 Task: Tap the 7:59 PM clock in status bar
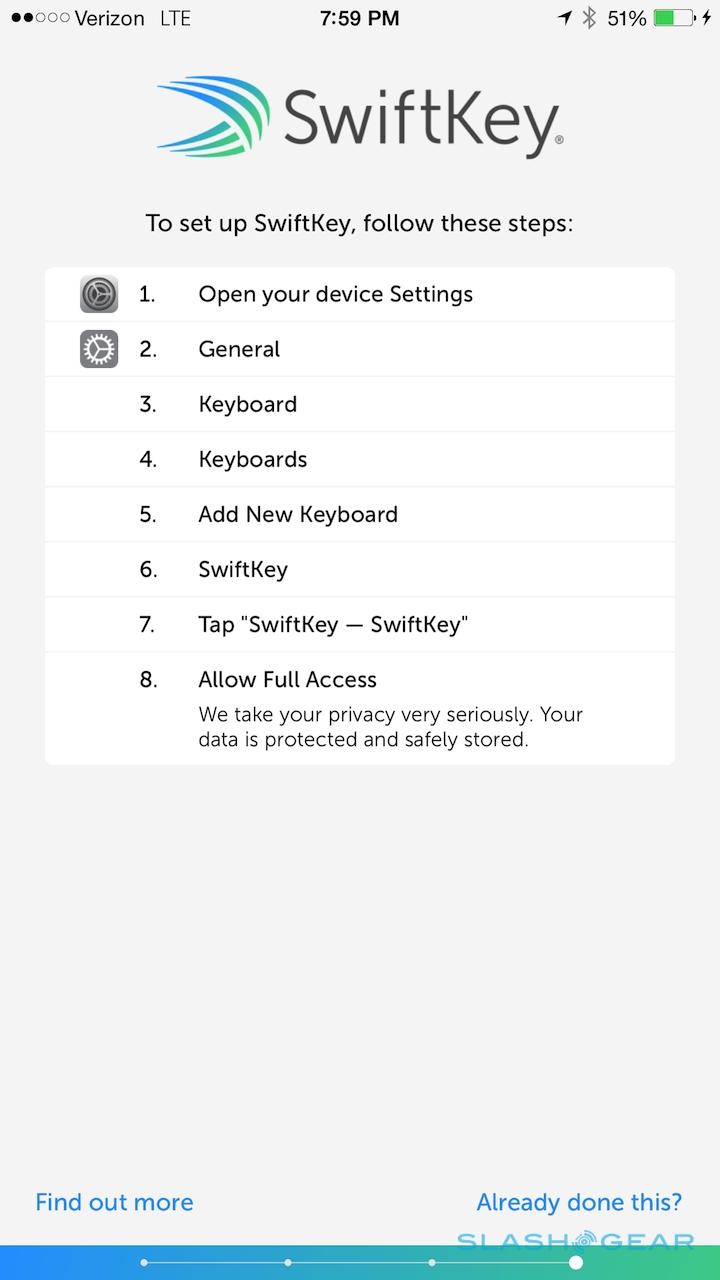tap(360, 18)
